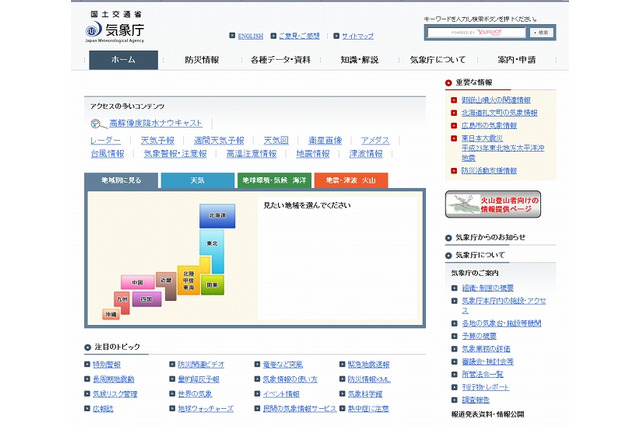
Task: Switch to the orange 地震・津波 火山 tab
Action: click(x=351, y=180)
